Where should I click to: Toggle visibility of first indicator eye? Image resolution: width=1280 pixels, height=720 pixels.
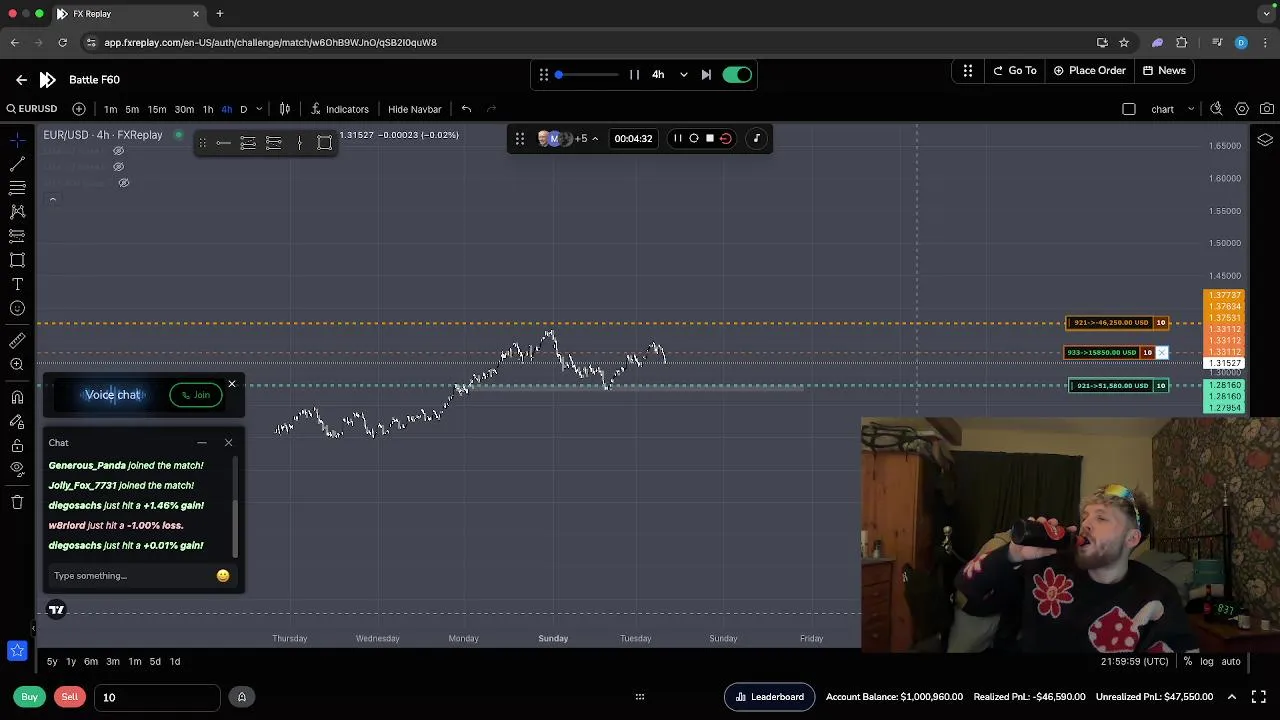tap(118, 151)
